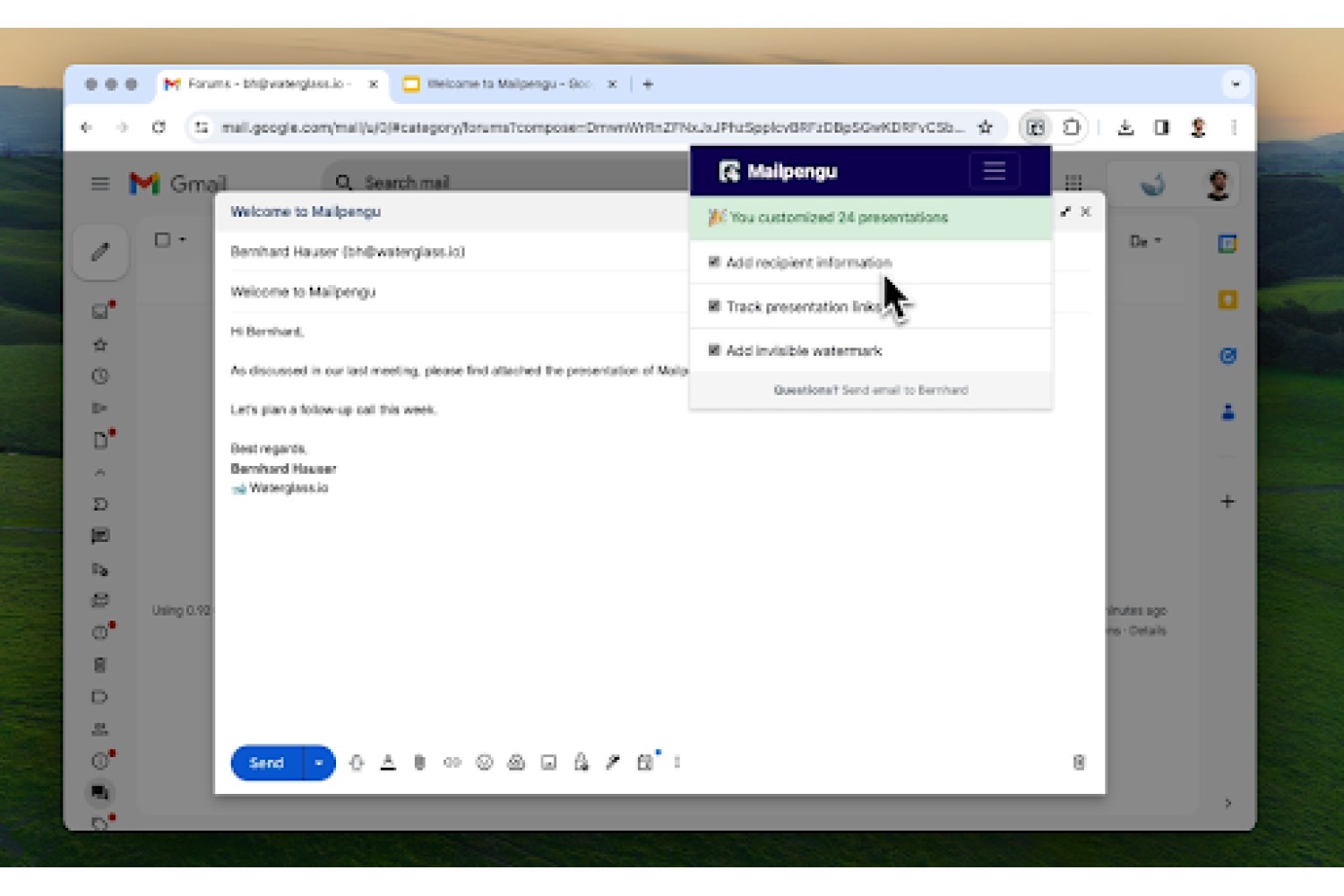Open browser downloads icon
This screenshot has height=896, width=1344.
point(1125,127)
